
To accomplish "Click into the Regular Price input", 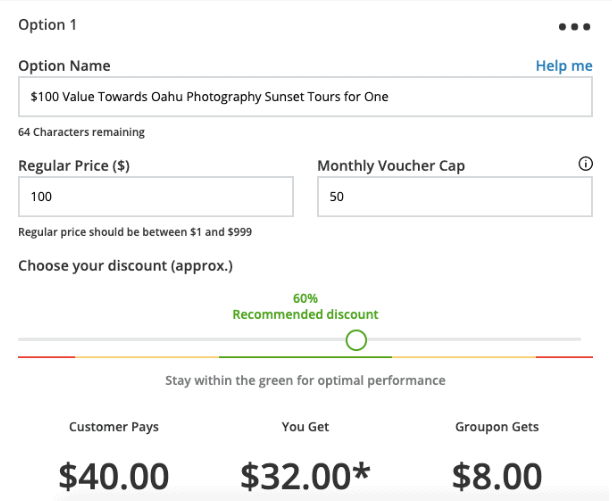I will (x=155, y=197).
